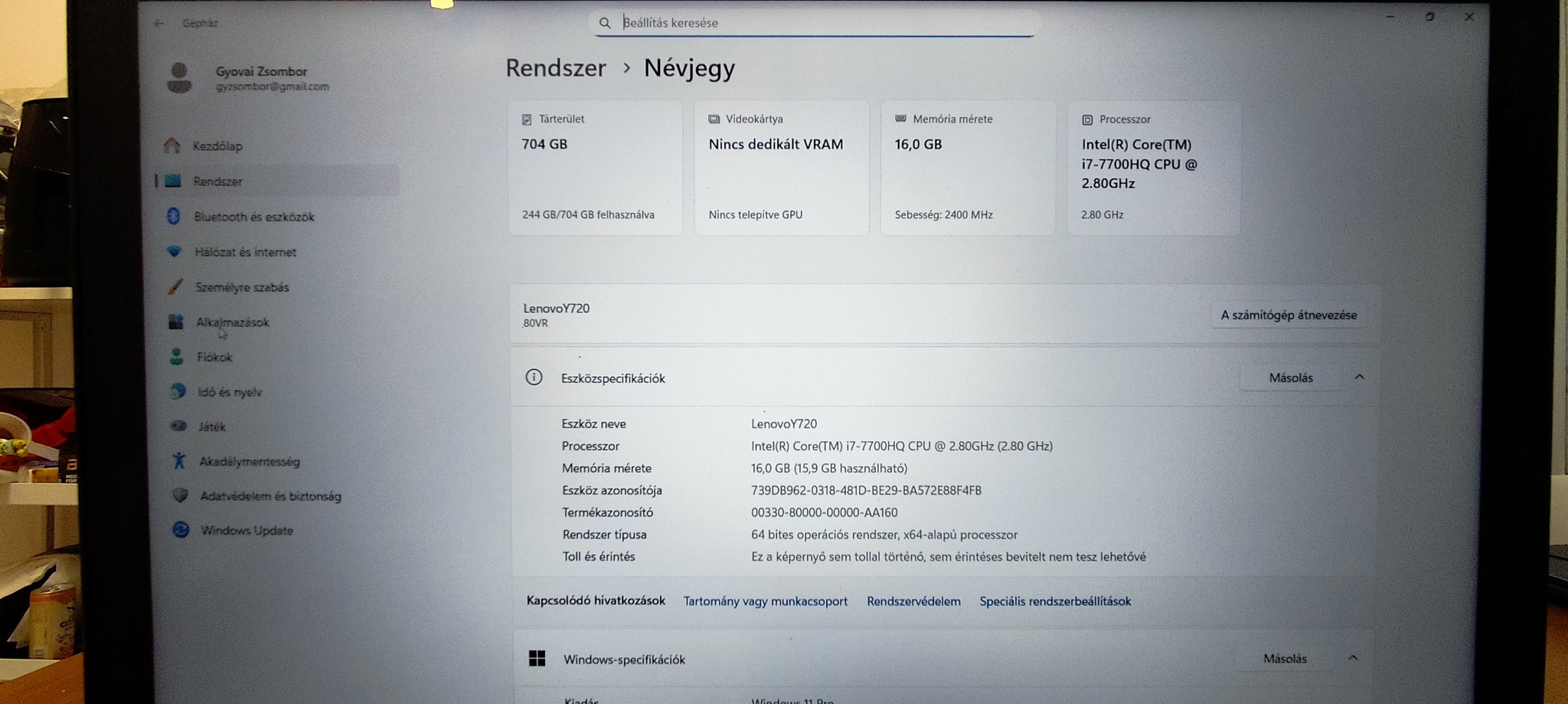Click Másolás button for Windows-specifikációk
This screenshot has height=704, width=1568.
pos(1285,658)
